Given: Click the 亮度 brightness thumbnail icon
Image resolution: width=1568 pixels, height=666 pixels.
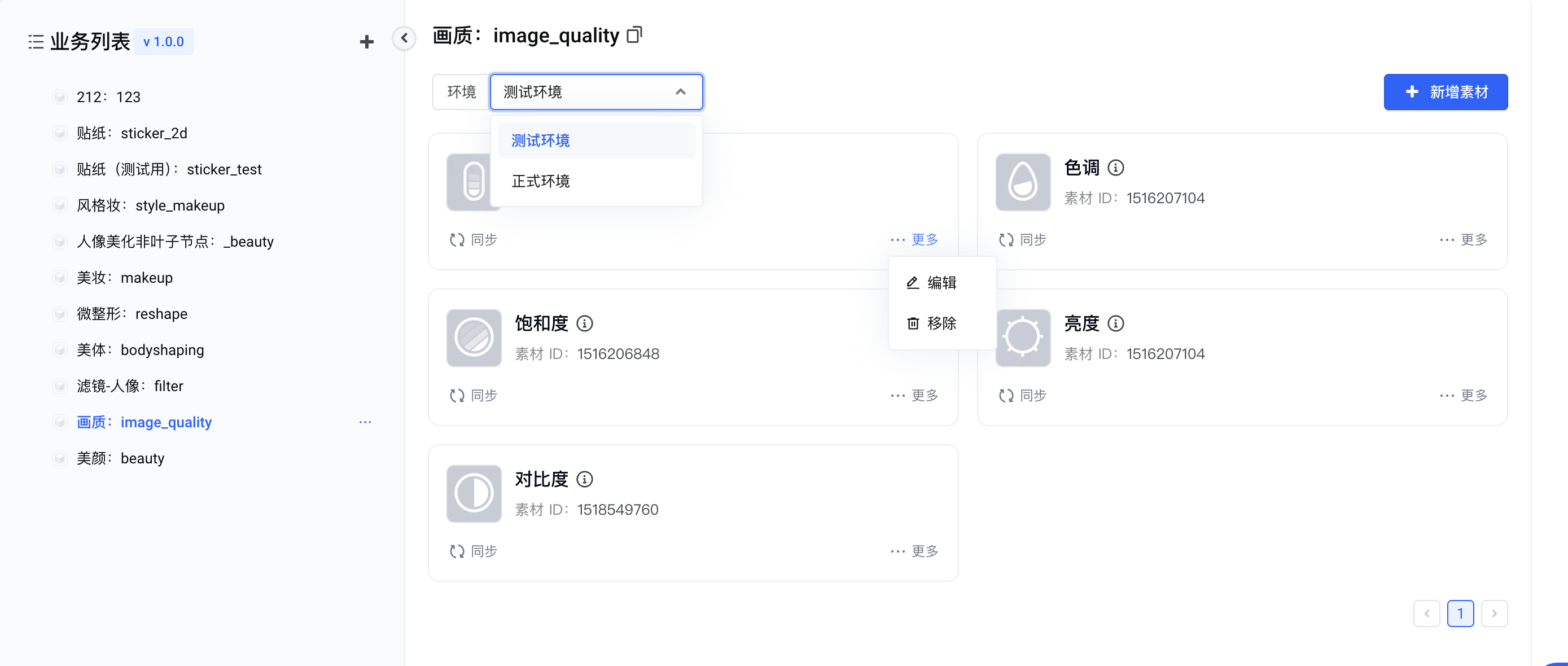Looking at the screenshot, I should [x=1023, y=338].
